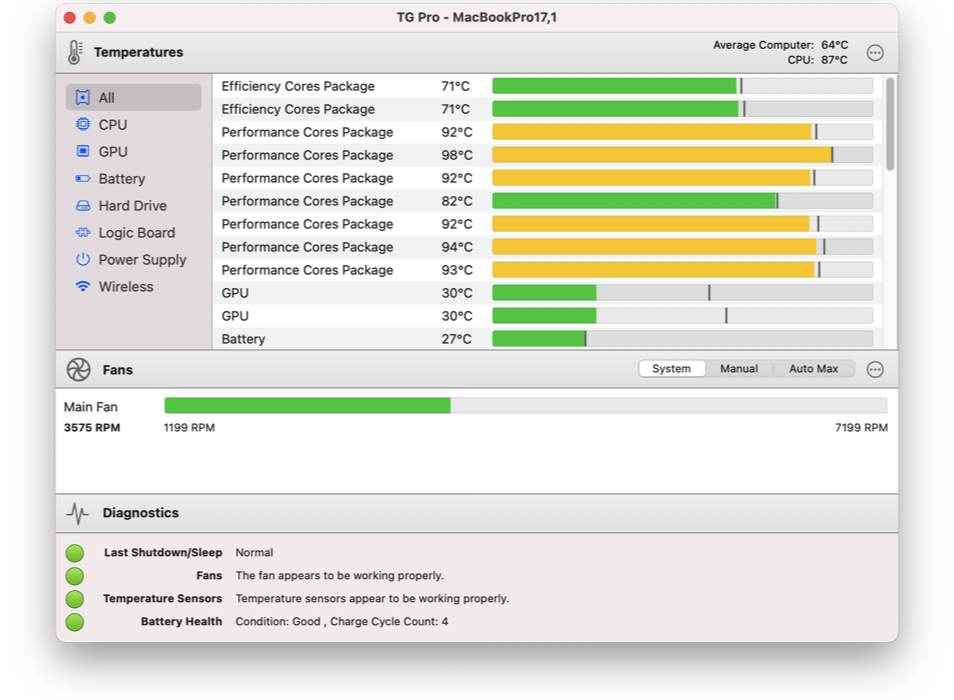Click the Wireless wifi sidebar icon
Screen dimensions: 954x700
[x=83, y=286]
